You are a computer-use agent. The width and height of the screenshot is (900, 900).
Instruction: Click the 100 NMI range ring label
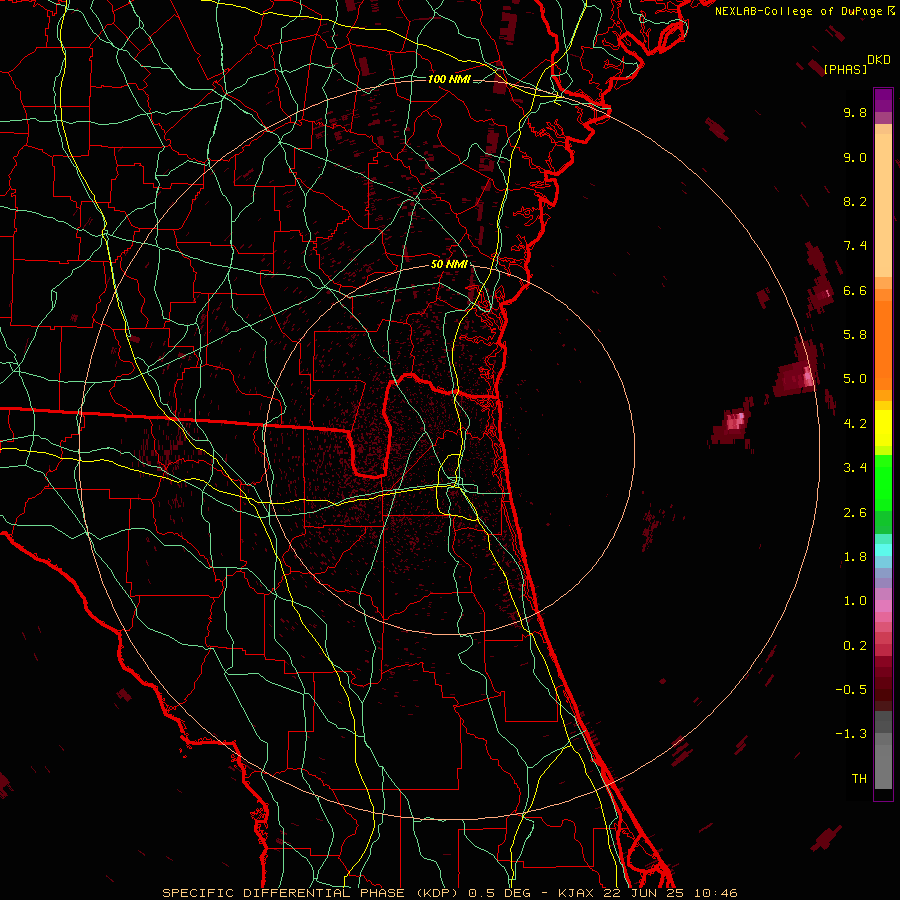pos(449,79)
